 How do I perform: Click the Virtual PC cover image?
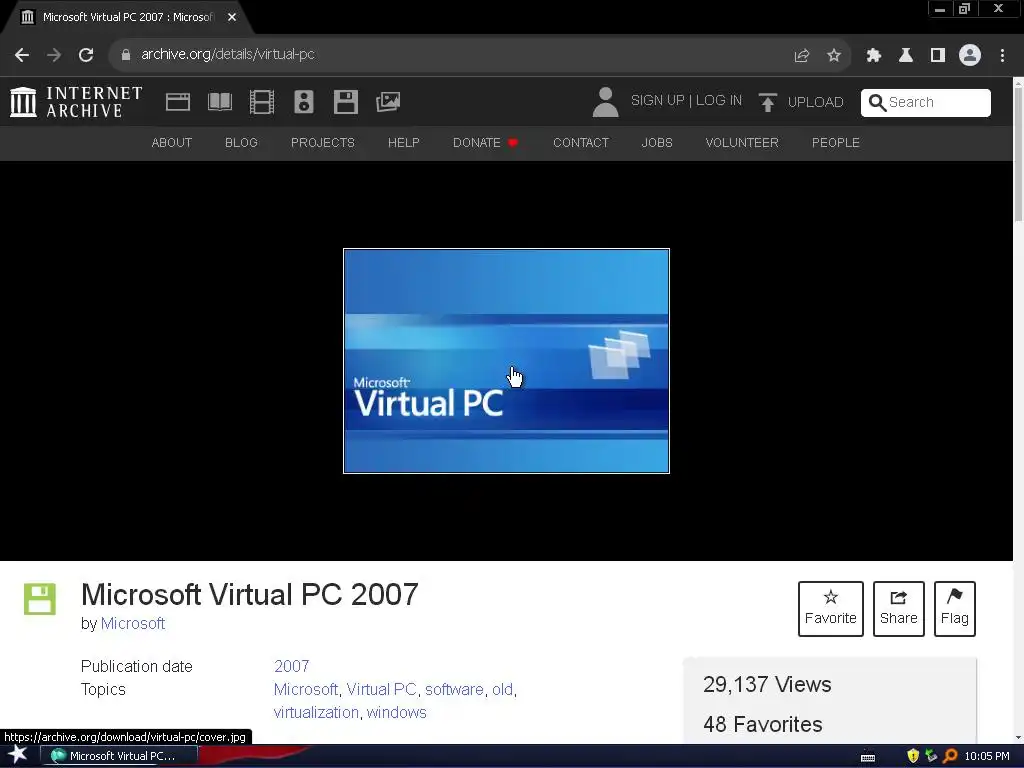tap(506, 360)
